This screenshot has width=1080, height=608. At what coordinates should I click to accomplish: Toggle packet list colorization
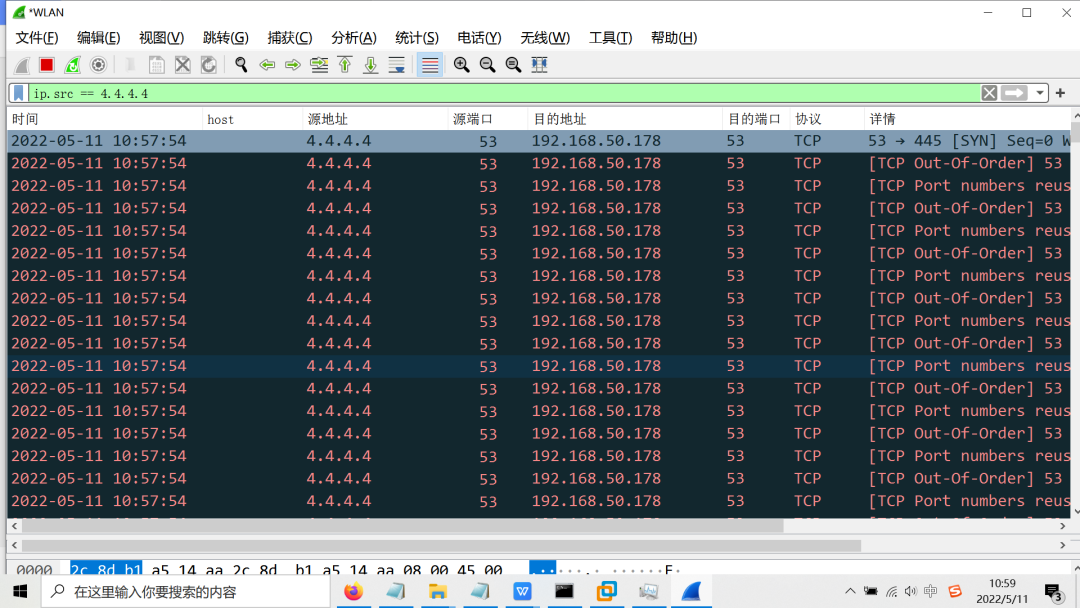[x=430, y=65]
